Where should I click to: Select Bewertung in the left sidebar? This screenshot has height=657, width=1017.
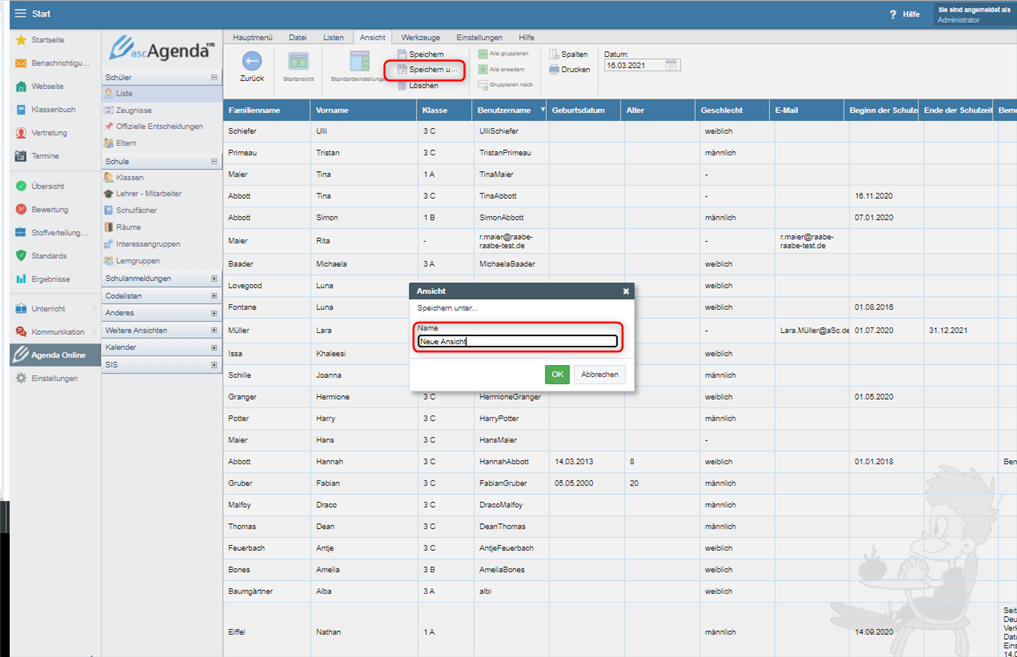click(x=49, y=210)
